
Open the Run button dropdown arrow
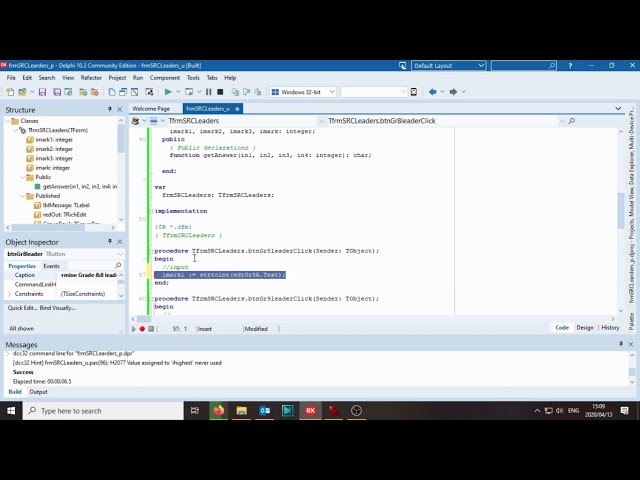178,92
